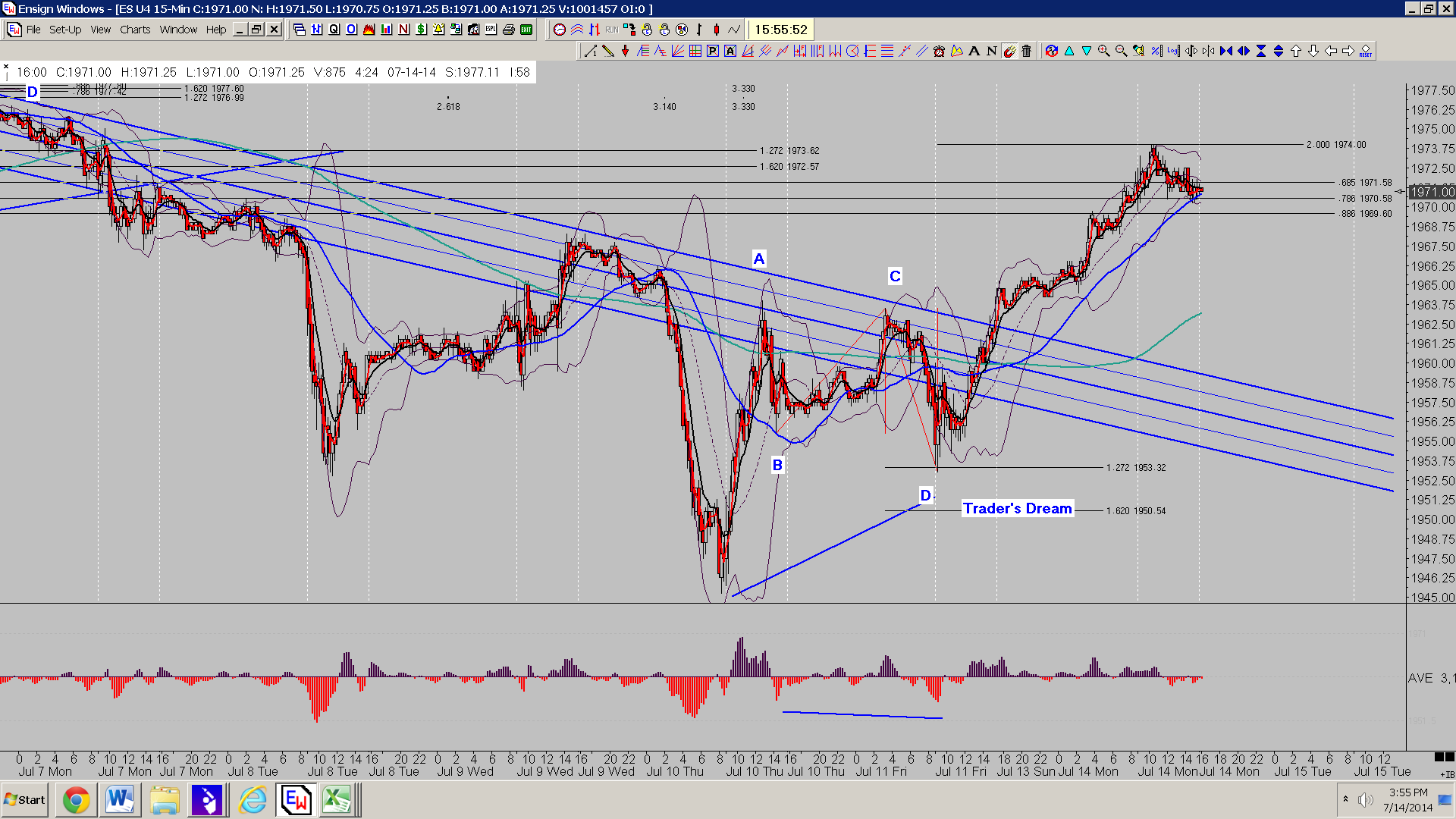
Task: Toggle the percent scale button
Action: pyautogui.click(x=1156, y=51)
